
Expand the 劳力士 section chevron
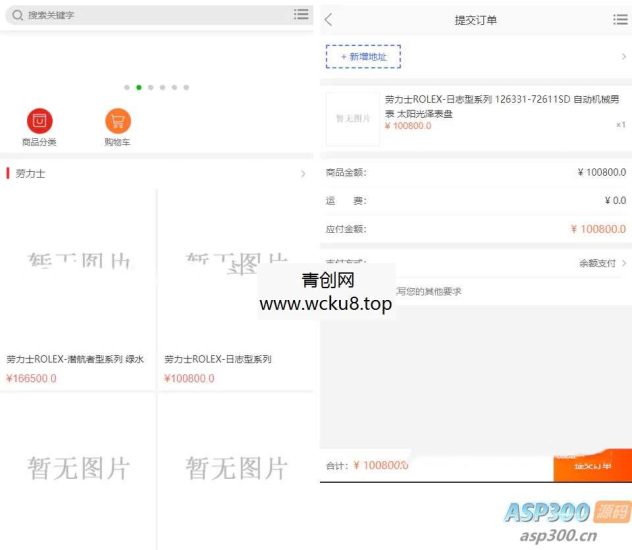[x=303, y=174]
